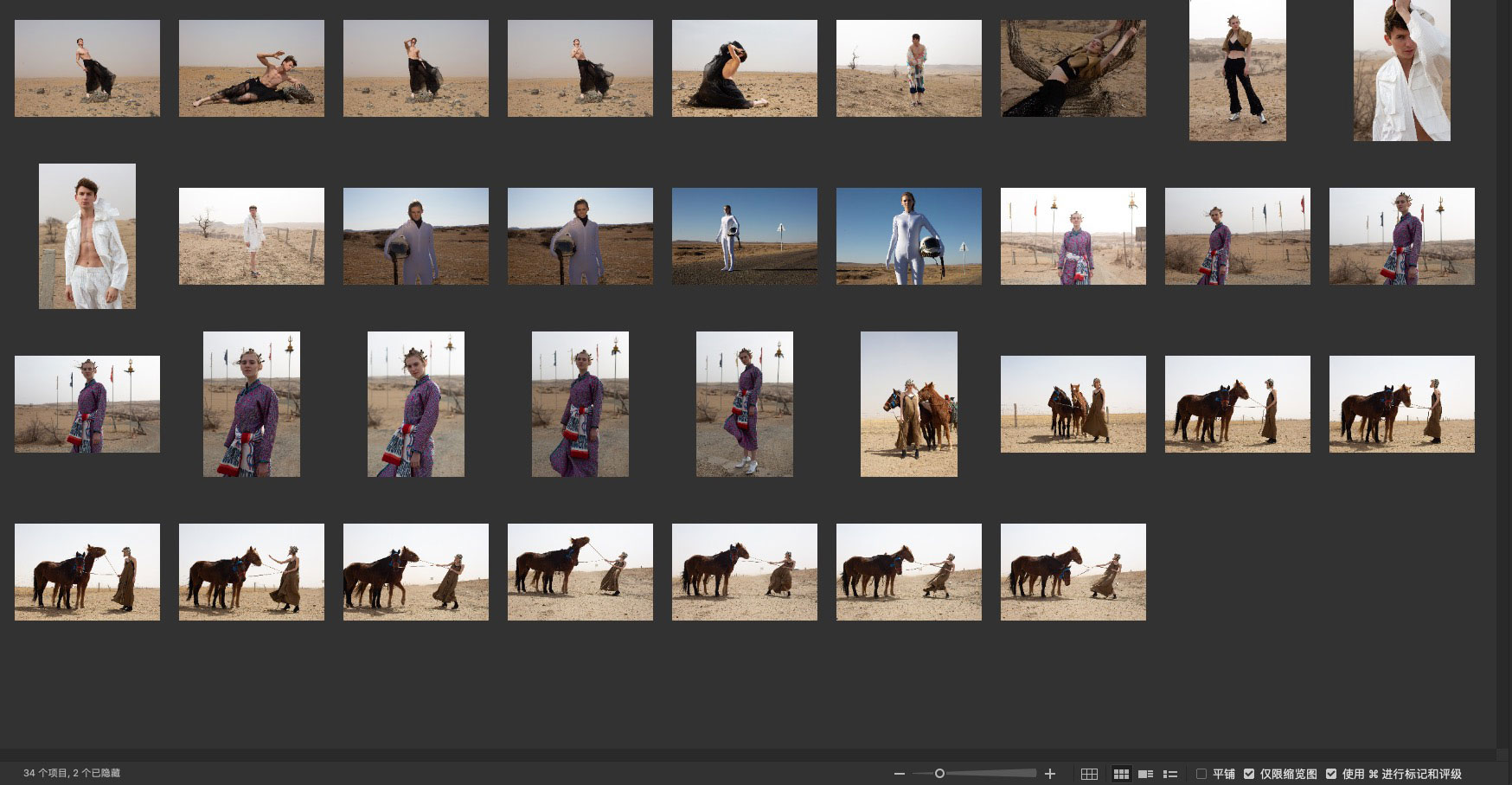Select the crouching black dress photo
The width and height of the screenshot is (1512, 785).
[x=745, y=68]
